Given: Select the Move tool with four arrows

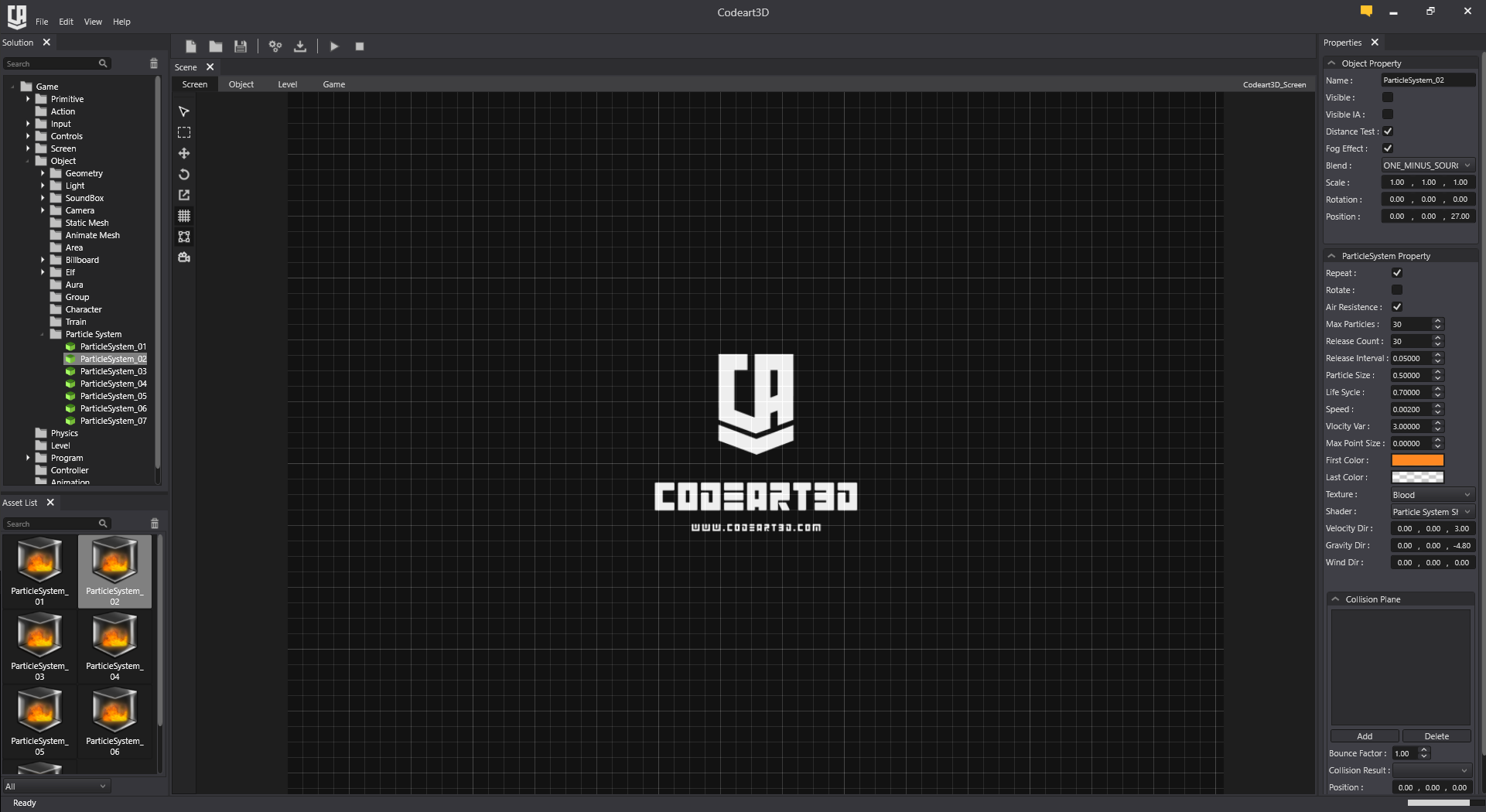Looking at the screenshot, I should (x=184, y=153).
